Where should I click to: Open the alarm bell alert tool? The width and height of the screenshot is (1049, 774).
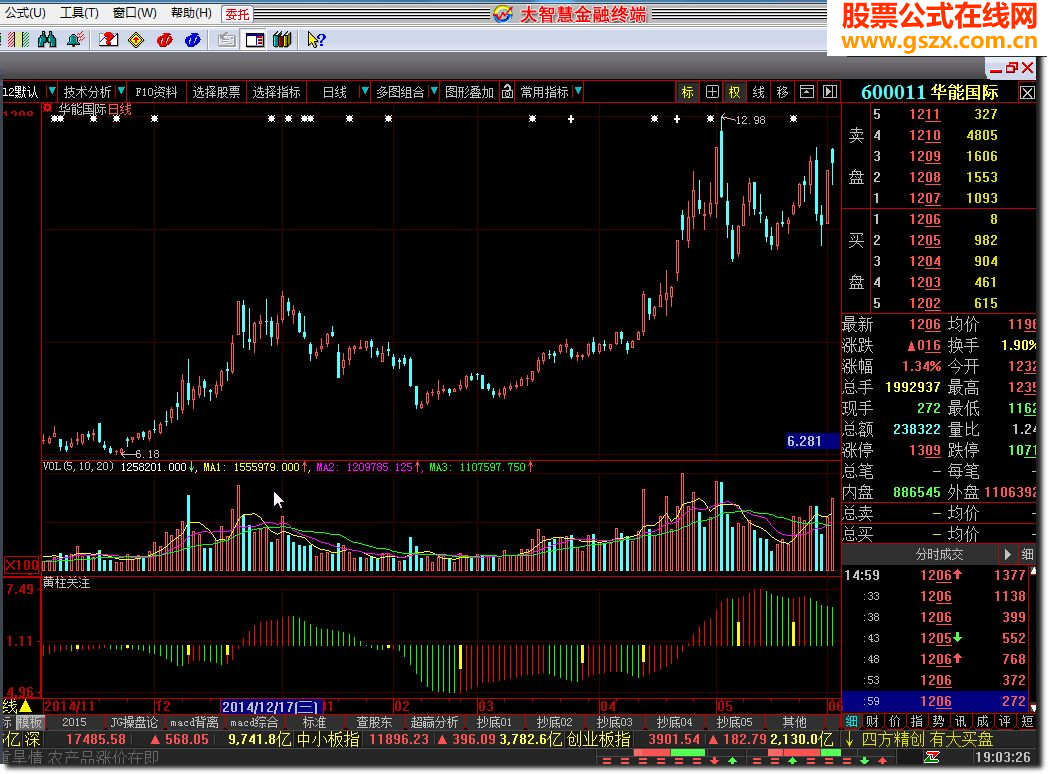(76, 40)
